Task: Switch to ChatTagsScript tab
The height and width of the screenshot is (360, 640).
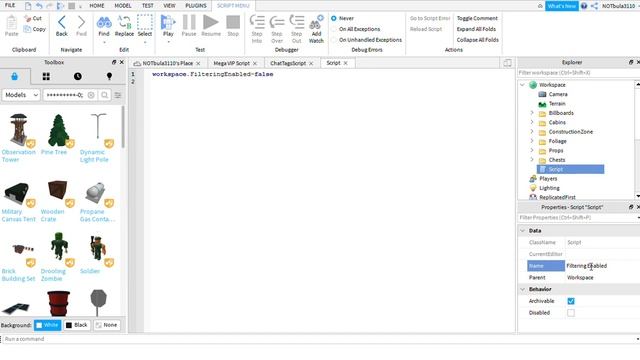Action: pos(288,63)
